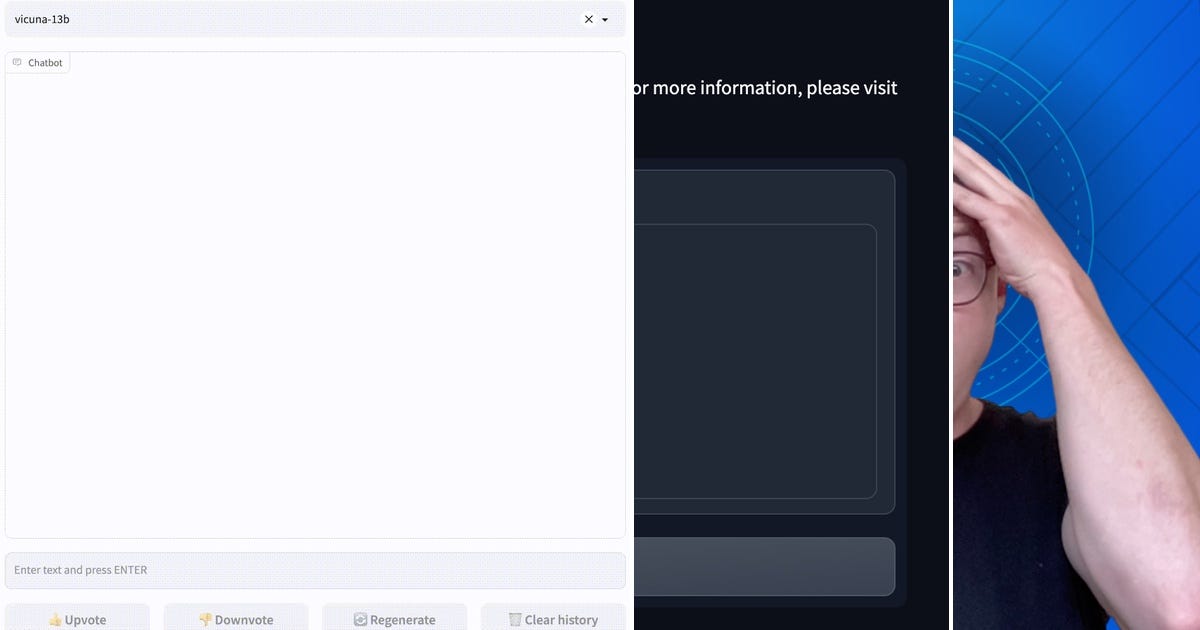Click the Enter text input field
Image resolution: width=1200 pixels, height=630 pixels.
coord(315,570)
